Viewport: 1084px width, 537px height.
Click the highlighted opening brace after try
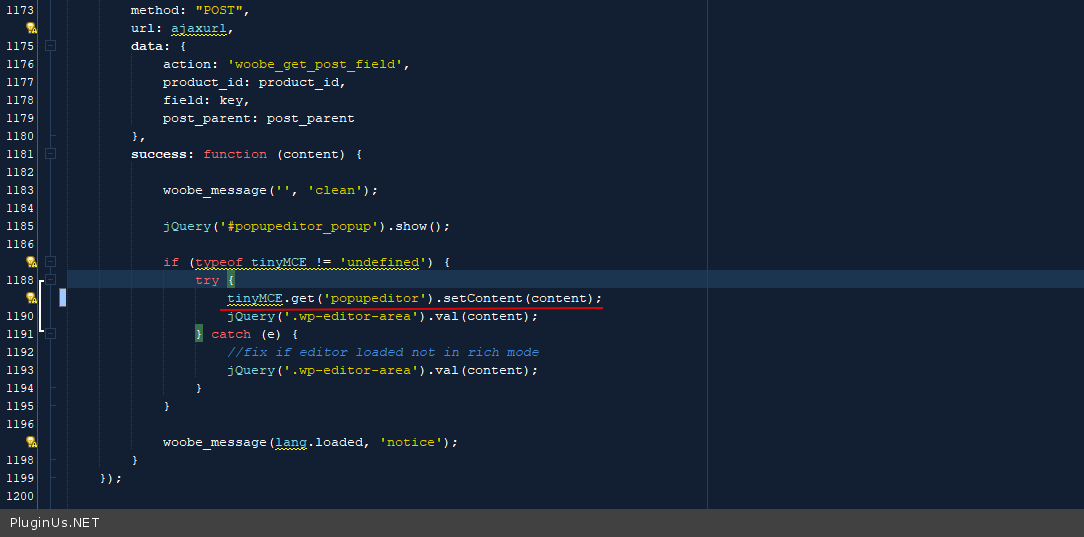pos(231,280)
